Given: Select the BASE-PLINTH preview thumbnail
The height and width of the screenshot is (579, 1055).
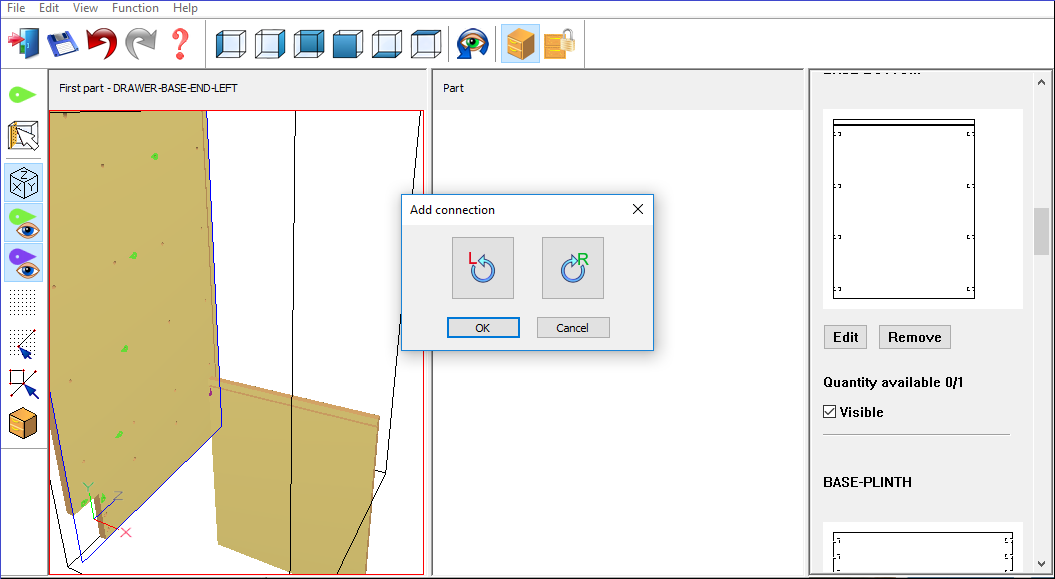Looking at the screenshot, I should pos(922,547).
